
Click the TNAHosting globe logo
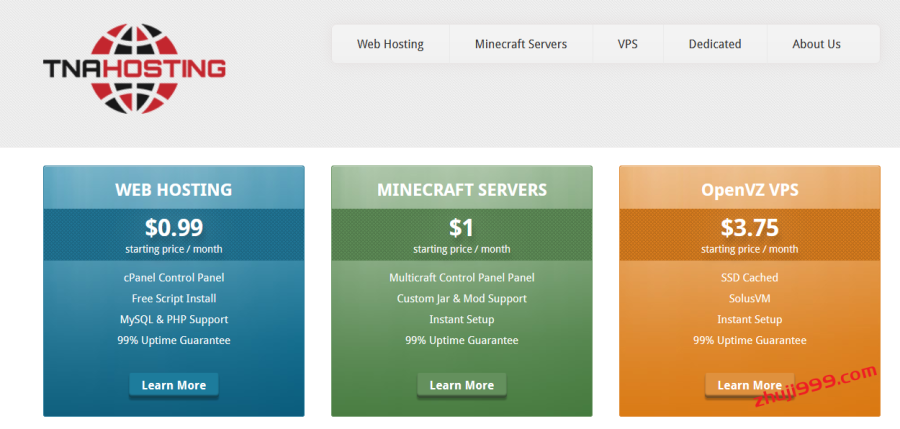tap(134, 68)
